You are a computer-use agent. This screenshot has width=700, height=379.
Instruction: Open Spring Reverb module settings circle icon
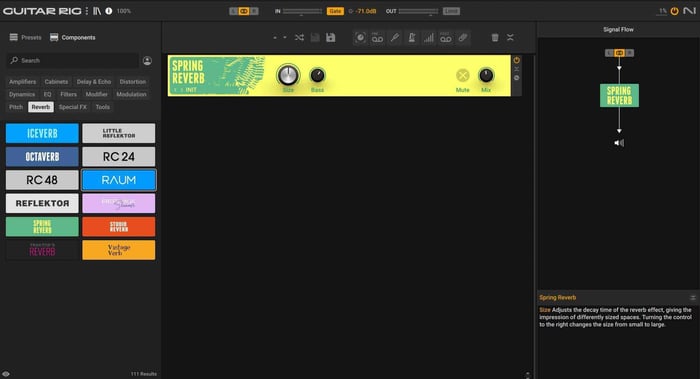tap(517, 78)
